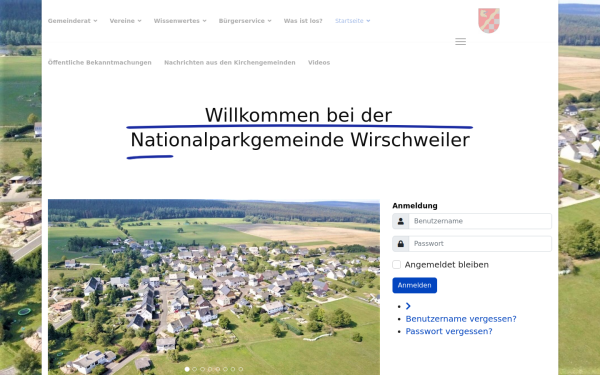Focus the Passwort input field
The image size is (600, 375).
coord(480,244)
